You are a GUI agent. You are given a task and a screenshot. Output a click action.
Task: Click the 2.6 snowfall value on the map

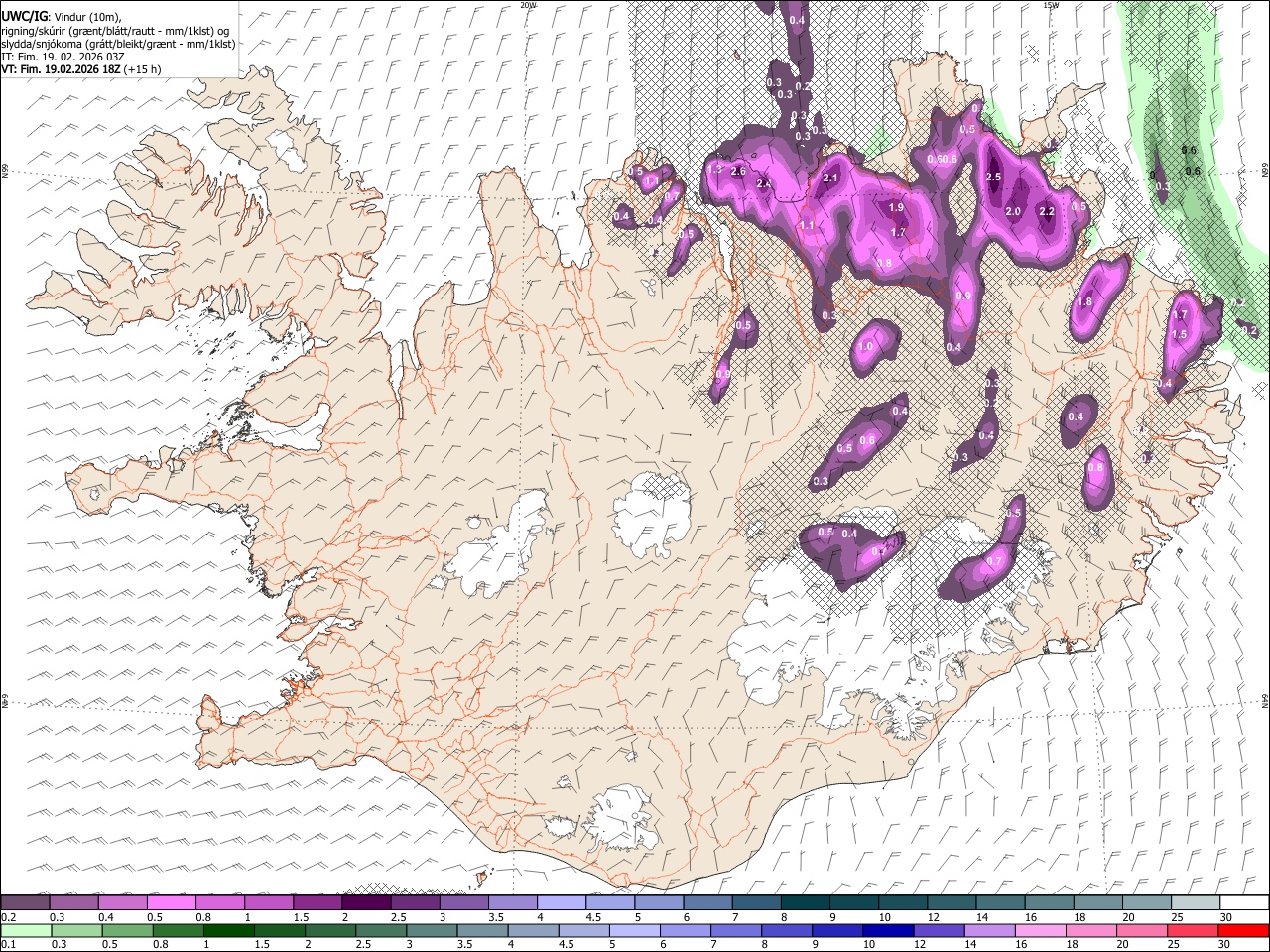click(x=738, y=171)
